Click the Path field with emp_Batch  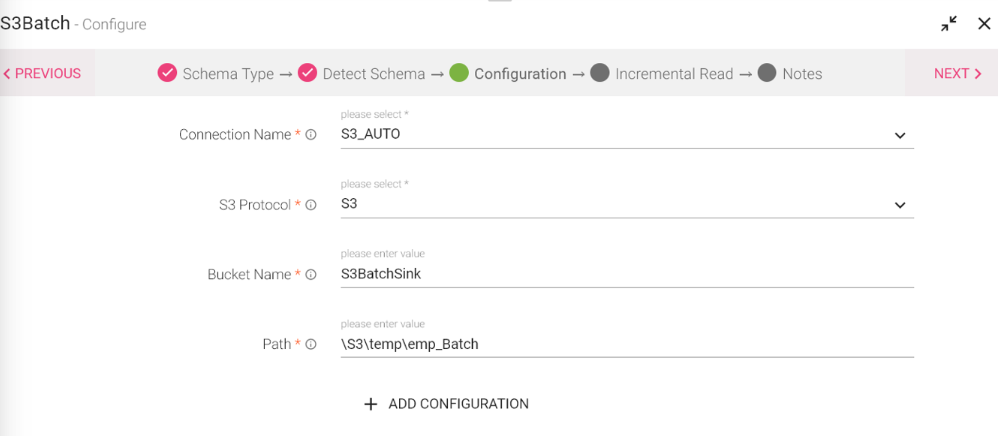click(627, 344)
